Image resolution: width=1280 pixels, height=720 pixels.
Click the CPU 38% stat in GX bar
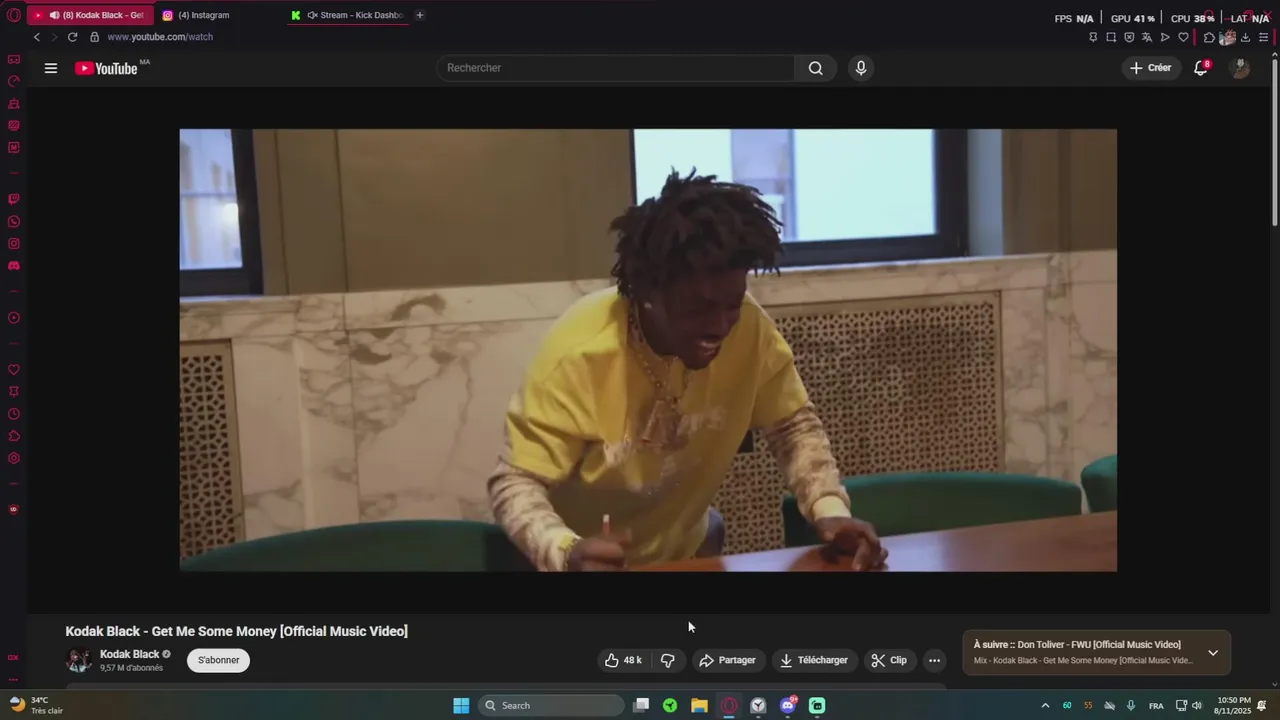point(1192,19)
